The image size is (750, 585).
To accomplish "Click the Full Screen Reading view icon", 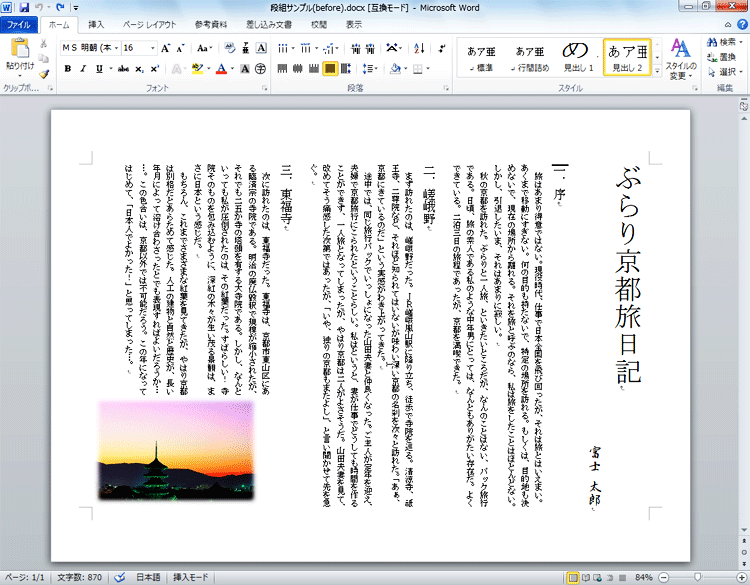I will click(585, 577).
